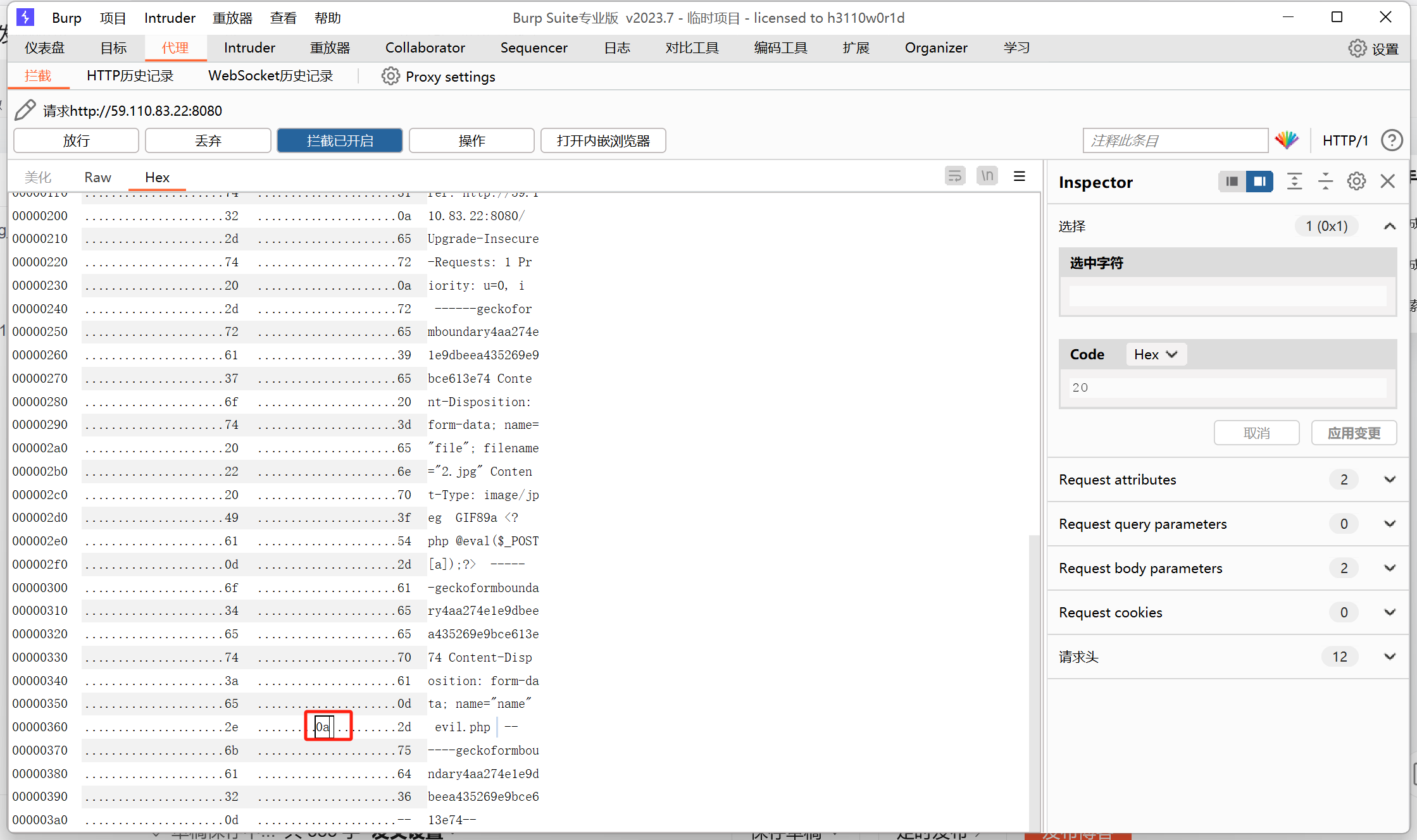The image size is (1417, 840).
Task: Open the highlight color picker icon
Action: (1287, 140)
